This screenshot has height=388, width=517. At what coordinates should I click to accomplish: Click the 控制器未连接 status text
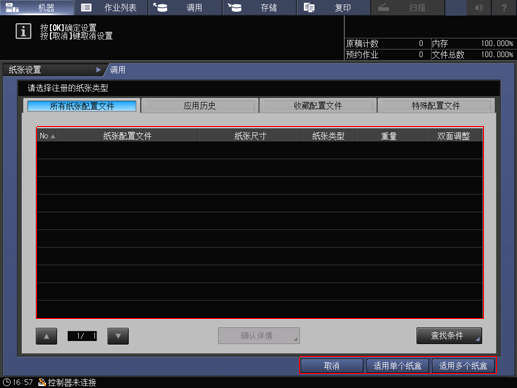pyautogui.click(x=72, y=382)
